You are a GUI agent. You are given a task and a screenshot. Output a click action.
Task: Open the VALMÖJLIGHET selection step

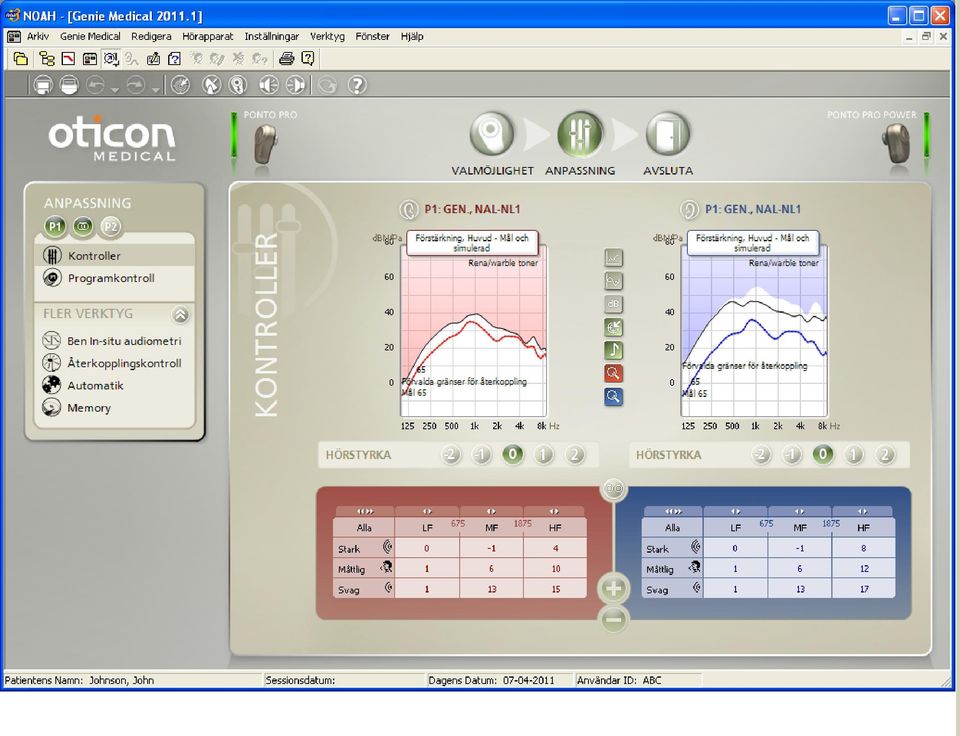[491, 133]
